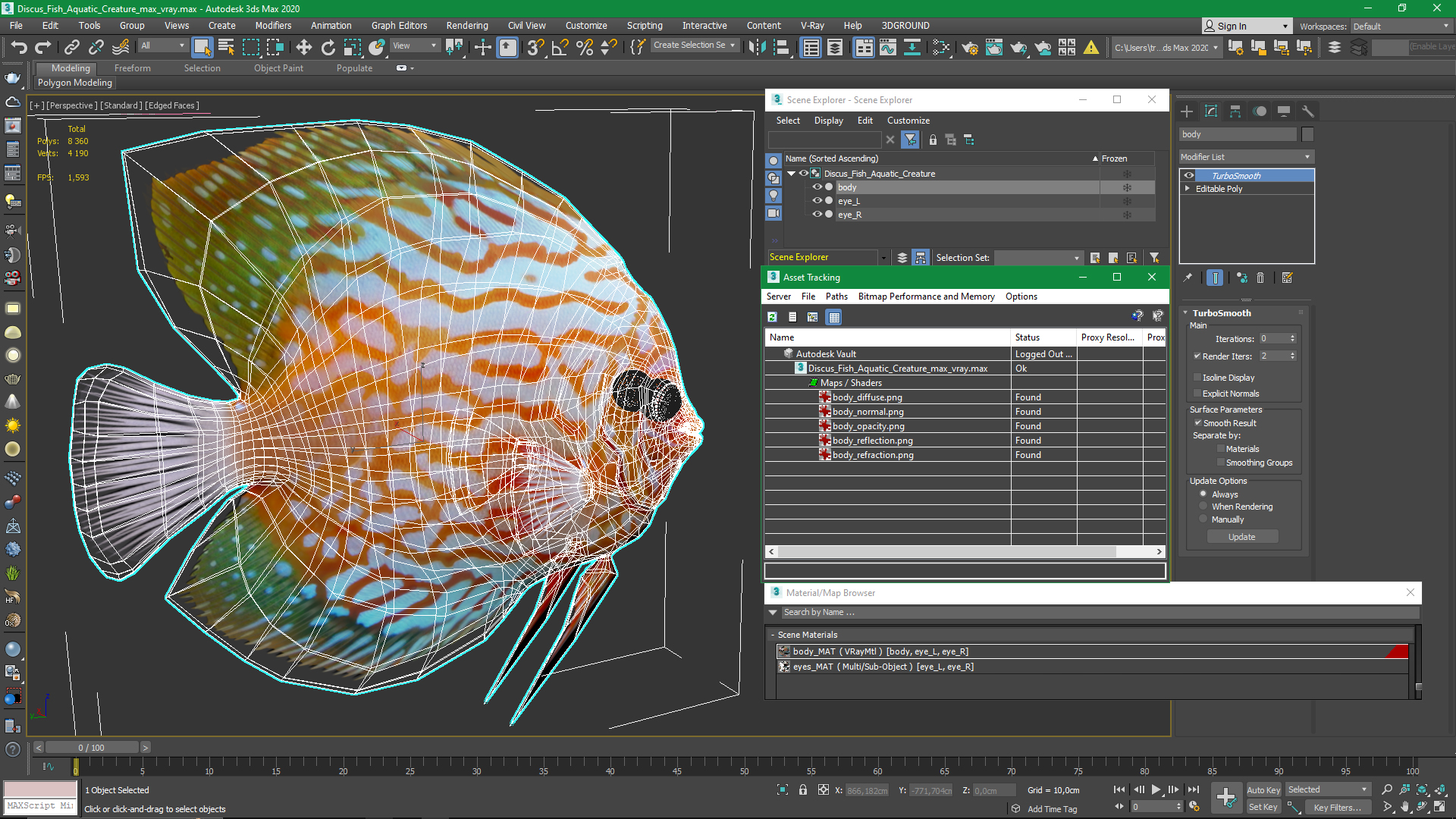This screenshot has height=819, width=1456.
Task: Click the Set Key button
Action: [1263, 807]
